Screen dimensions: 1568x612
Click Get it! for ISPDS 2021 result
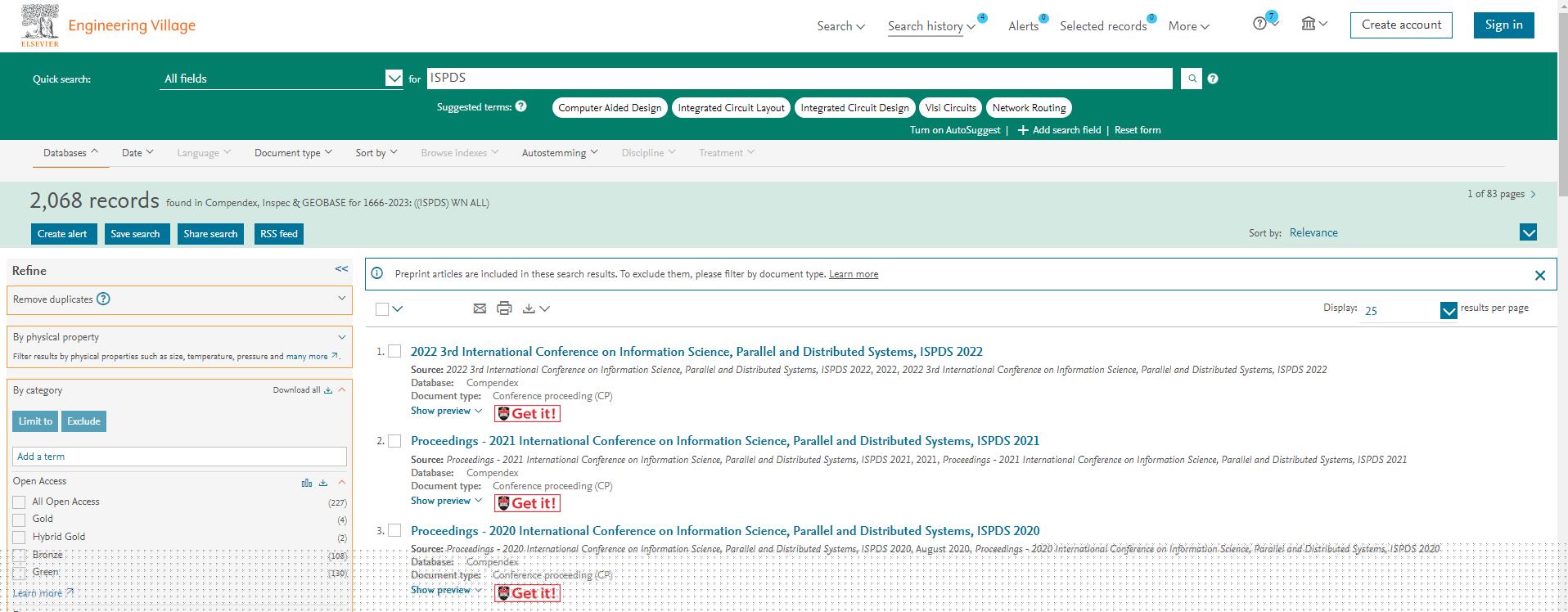pos(528,503)
